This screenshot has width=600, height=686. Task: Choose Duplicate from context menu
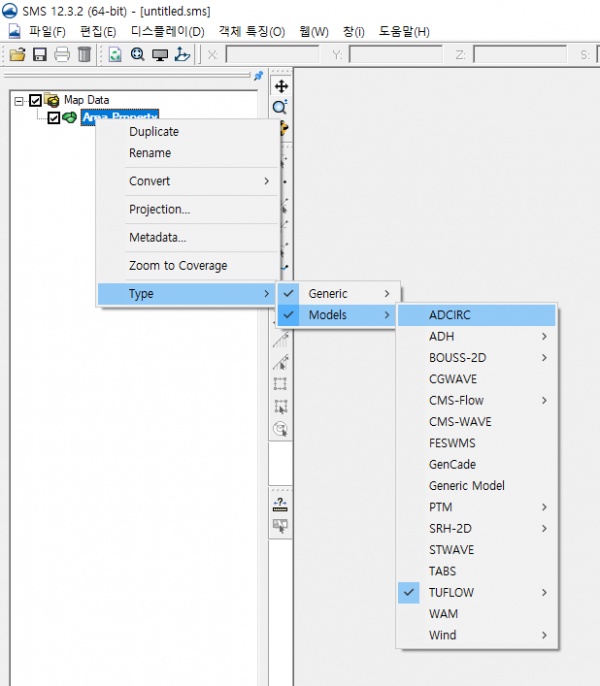[189, 132]
